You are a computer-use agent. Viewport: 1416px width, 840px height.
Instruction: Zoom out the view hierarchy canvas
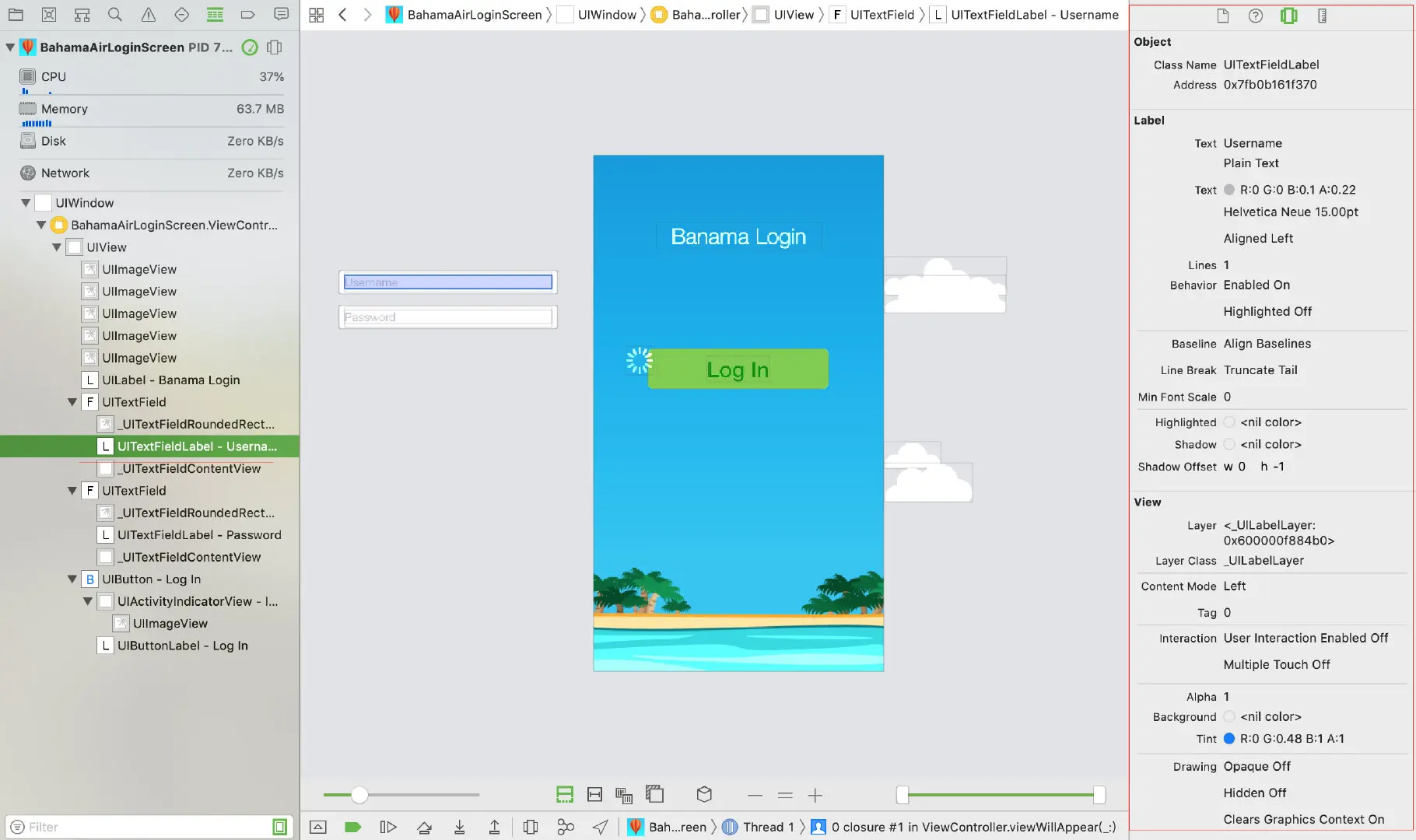[x=755, y=795]
